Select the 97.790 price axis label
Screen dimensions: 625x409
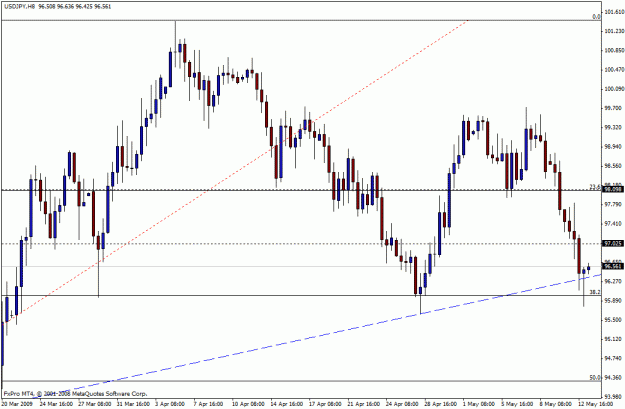coord(614,204)
